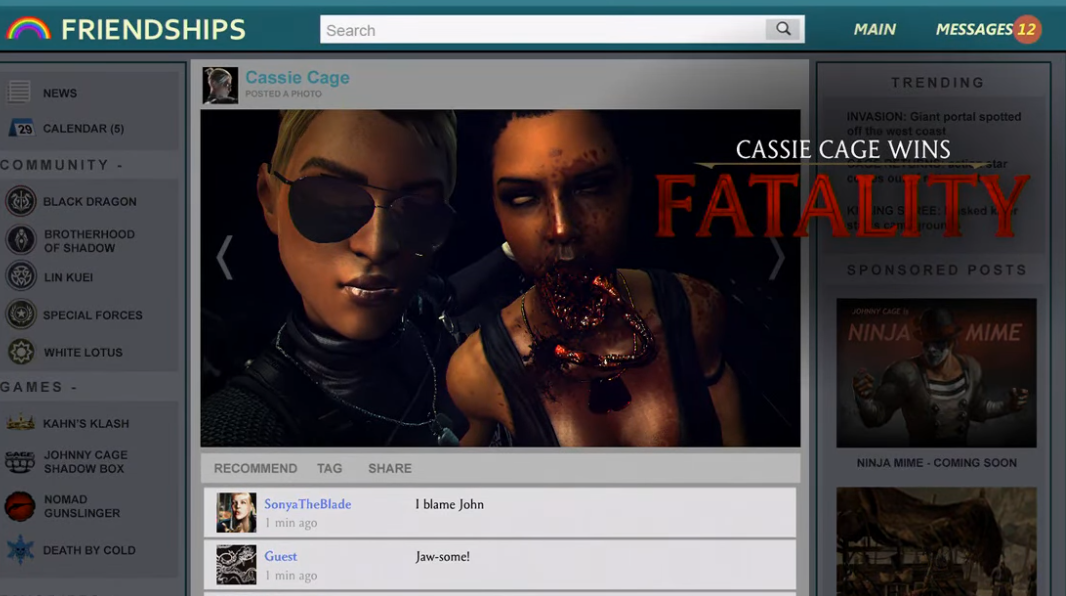Click the Friendships rainbow logo icon
Screen dimensions: 1066x596
pos(29,29)
